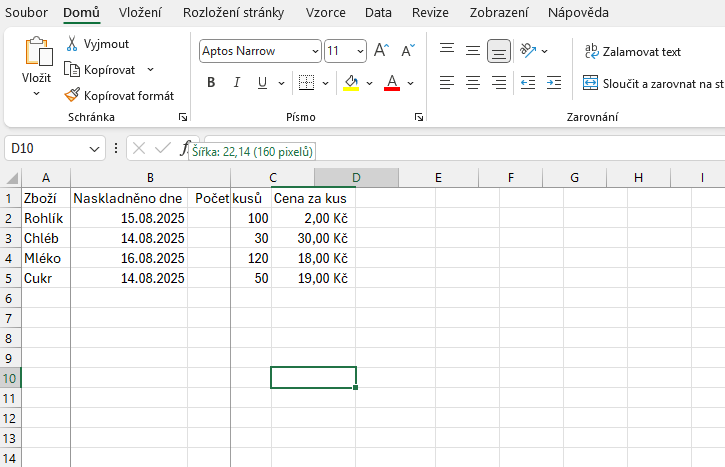Click Cena za kus header cell
725x467 pixels.
click(313, 198)
